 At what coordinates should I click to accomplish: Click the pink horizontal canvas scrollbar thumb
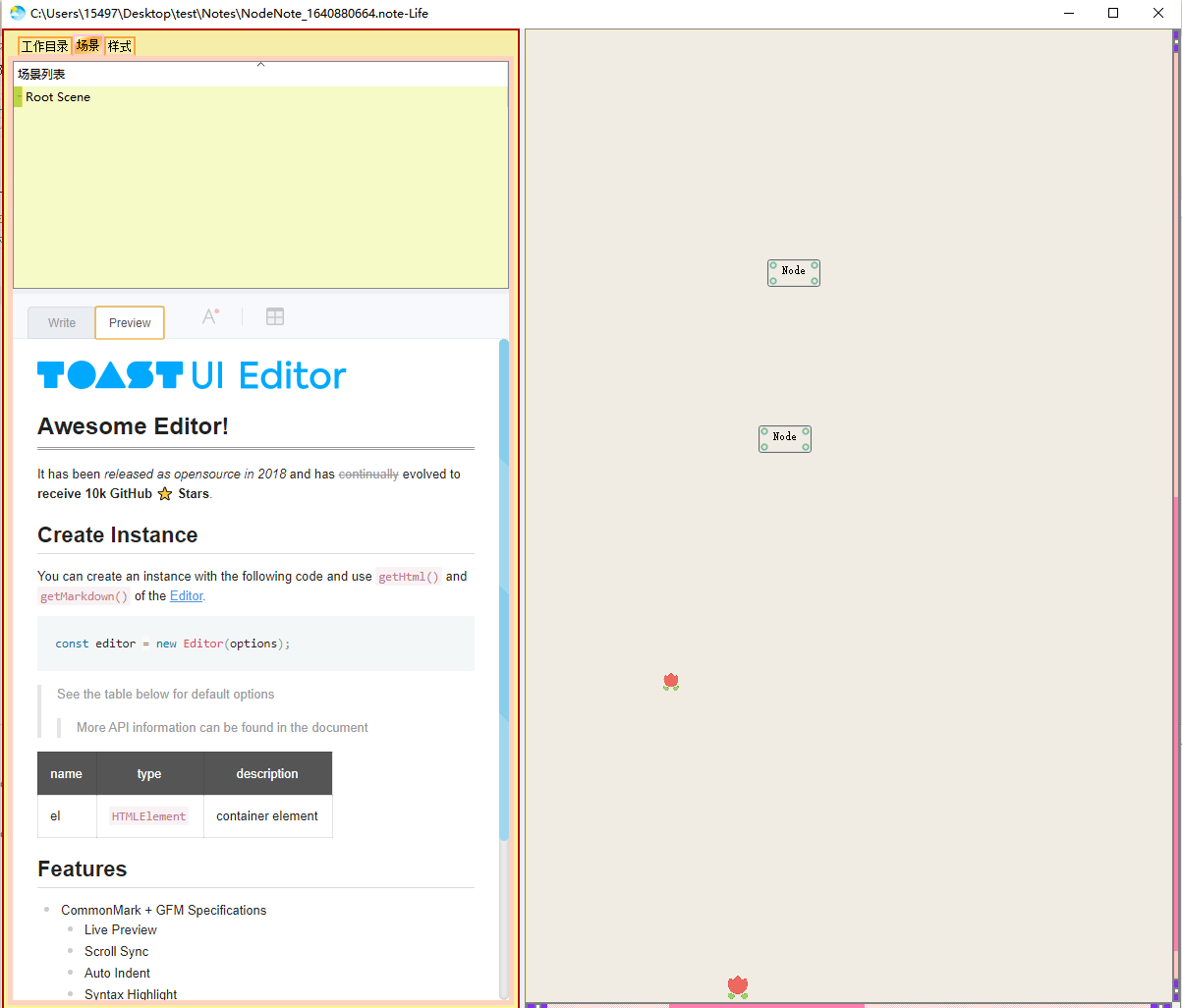[766, 1005]
